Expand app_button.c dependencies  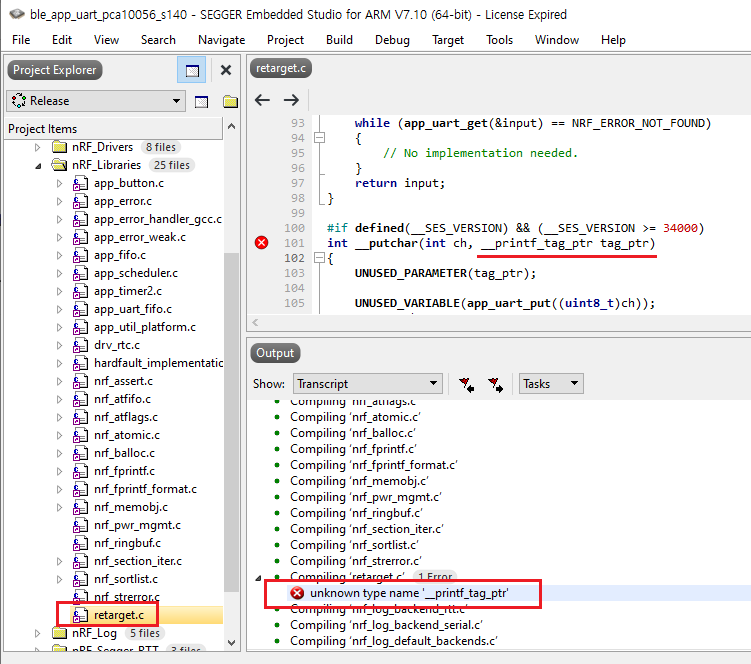pos(59,183)
